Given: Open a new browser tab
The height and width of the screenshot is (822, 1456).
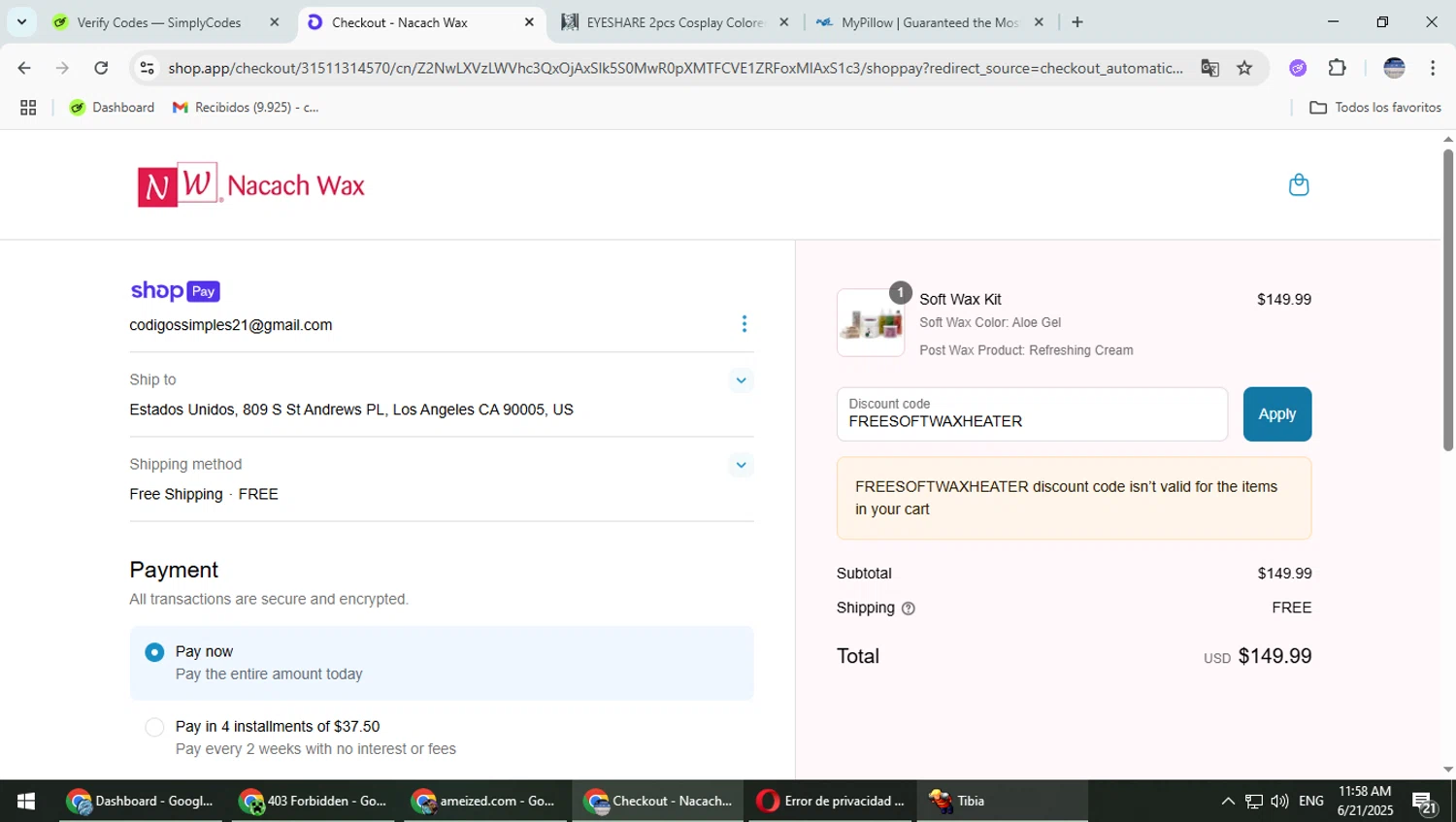Looking at the screenshot, I should 1077,22.
